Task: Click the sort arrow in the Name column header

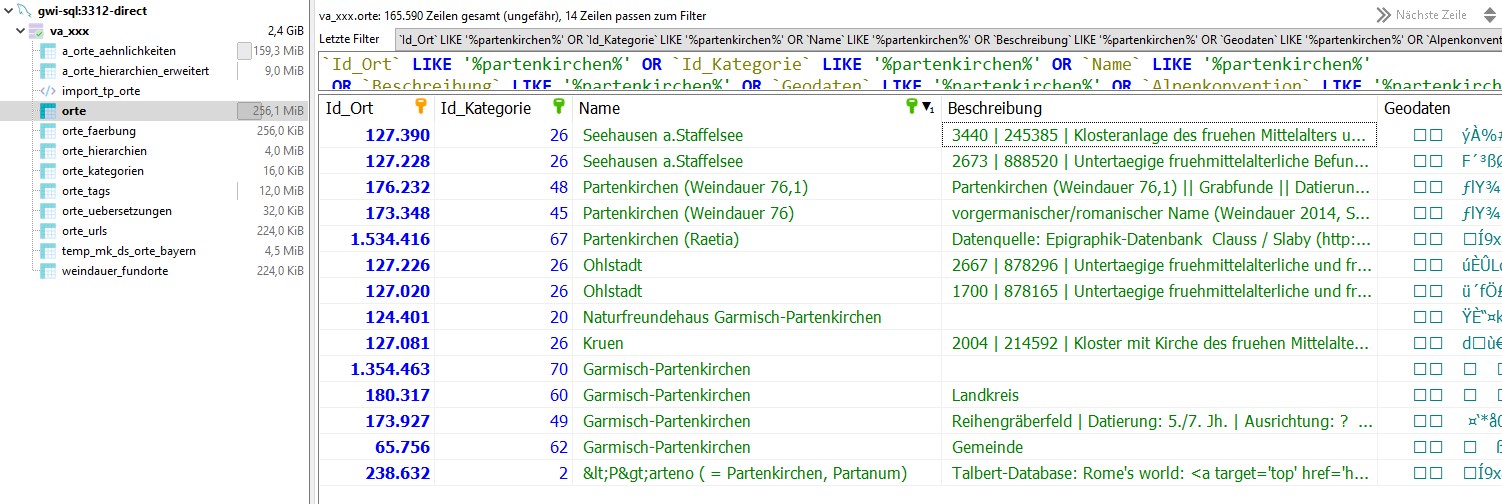Action: point(929,108)
